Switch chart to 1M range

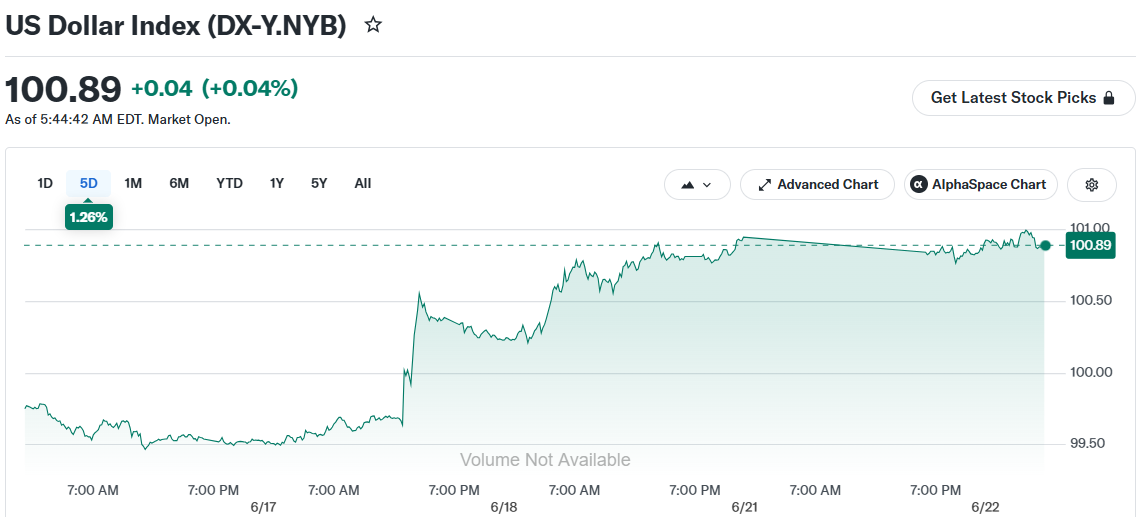tap(132, 183)
